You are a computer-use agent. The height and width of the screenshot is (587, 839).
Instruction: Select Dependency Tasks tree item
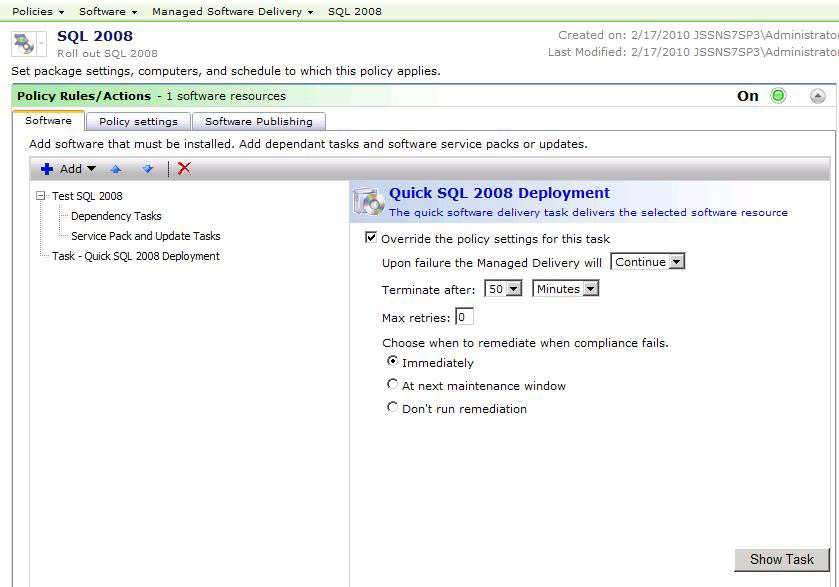[116, 216]
